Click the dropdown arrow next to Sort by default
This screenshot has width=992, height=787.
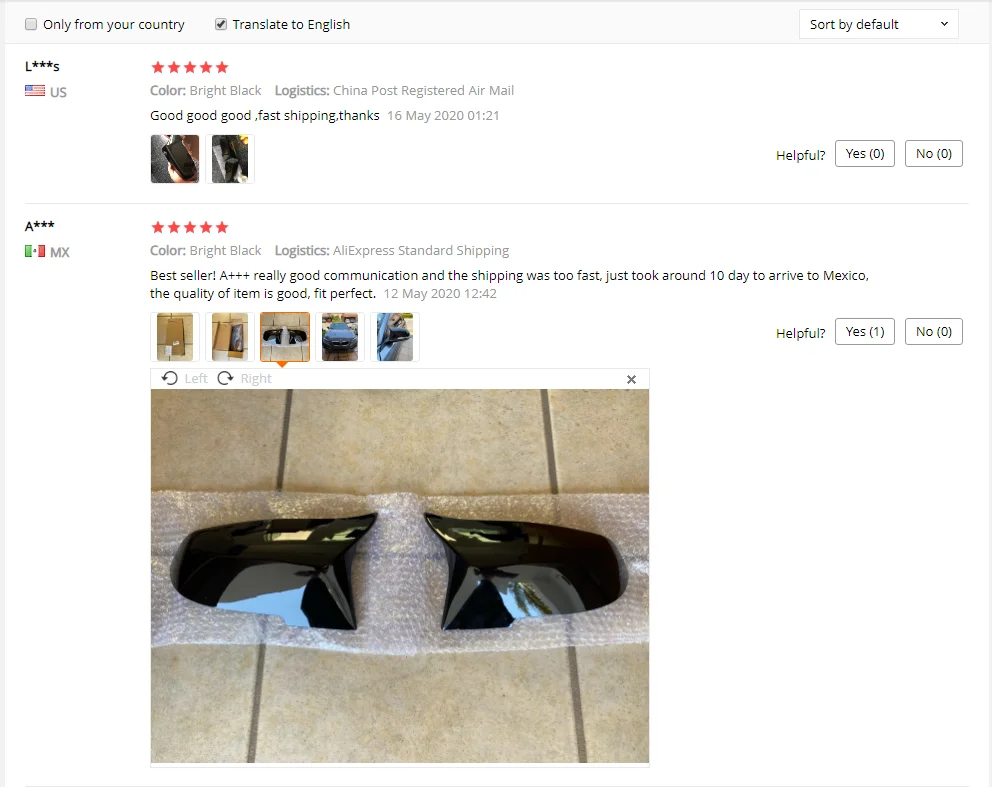pyautogui.click(x=944, y=24)
